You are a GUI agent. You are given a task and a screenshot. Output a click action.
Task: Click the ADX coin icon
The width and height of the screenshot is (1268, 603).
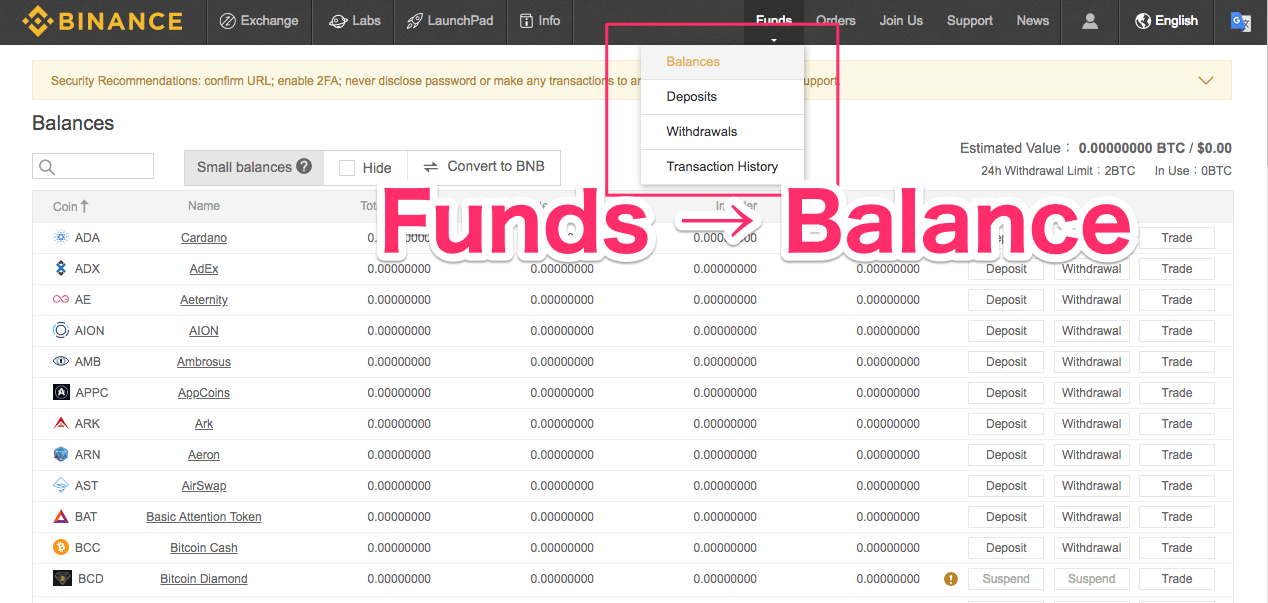coord(60,269)
